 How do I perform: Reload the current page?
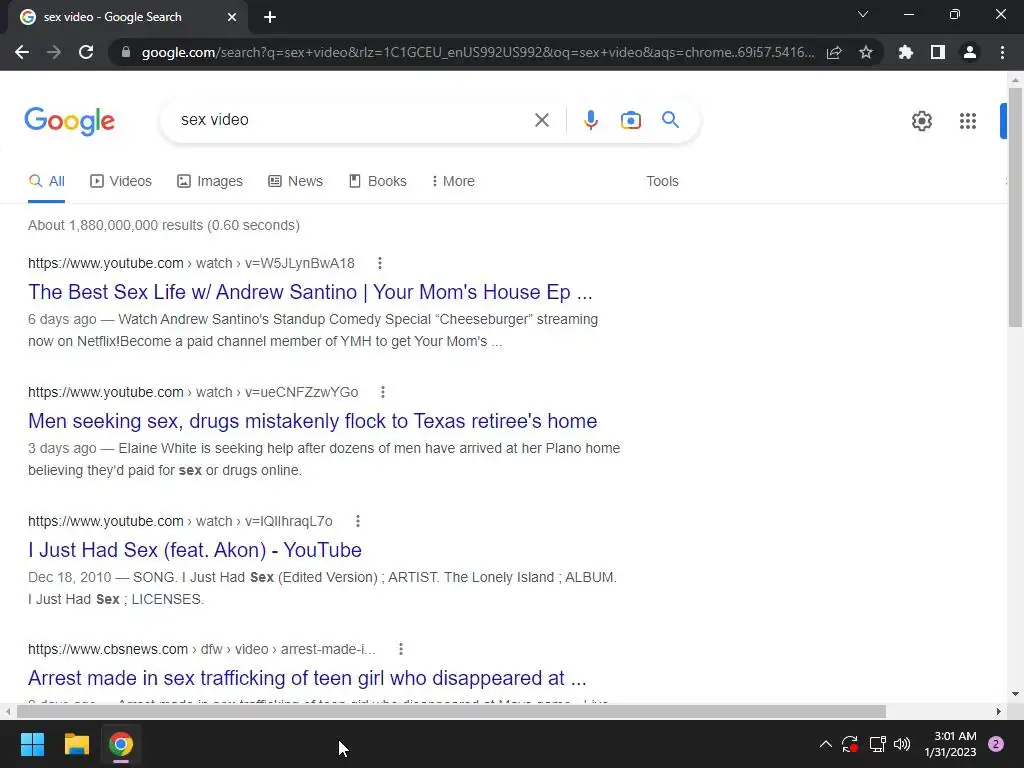(86, 52)
